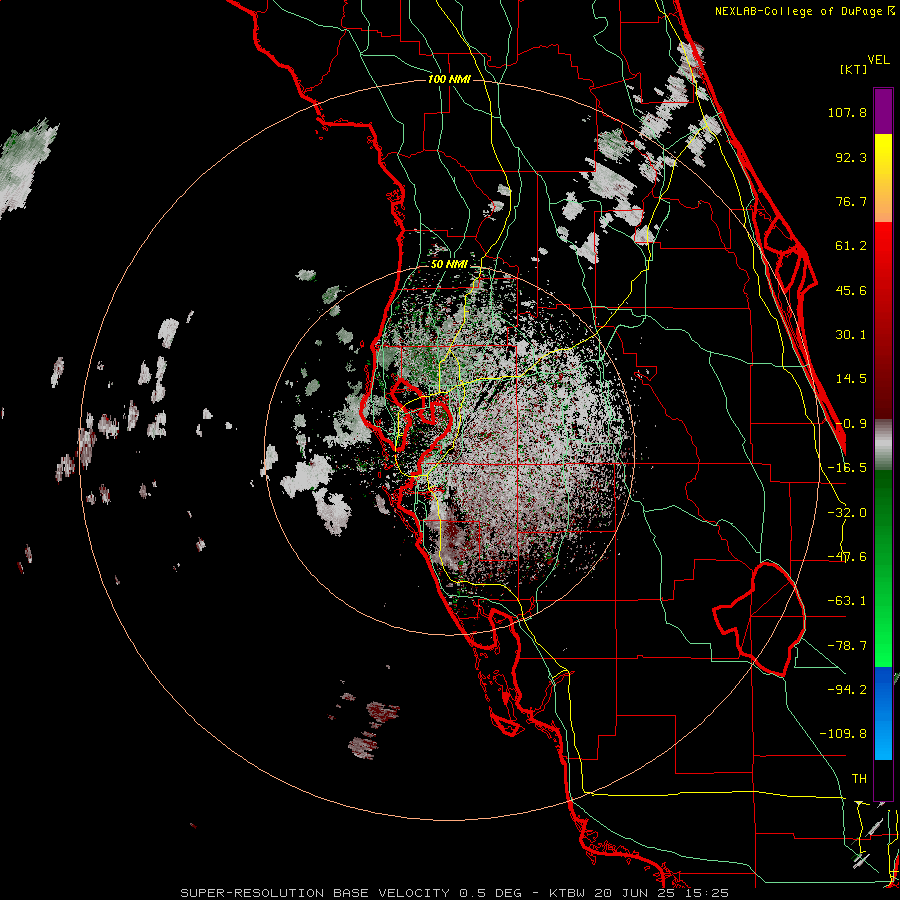Click the Super-Resolution Base Velocity caption text
Screen dimensions: 900x900
click(x=455, y=893)
